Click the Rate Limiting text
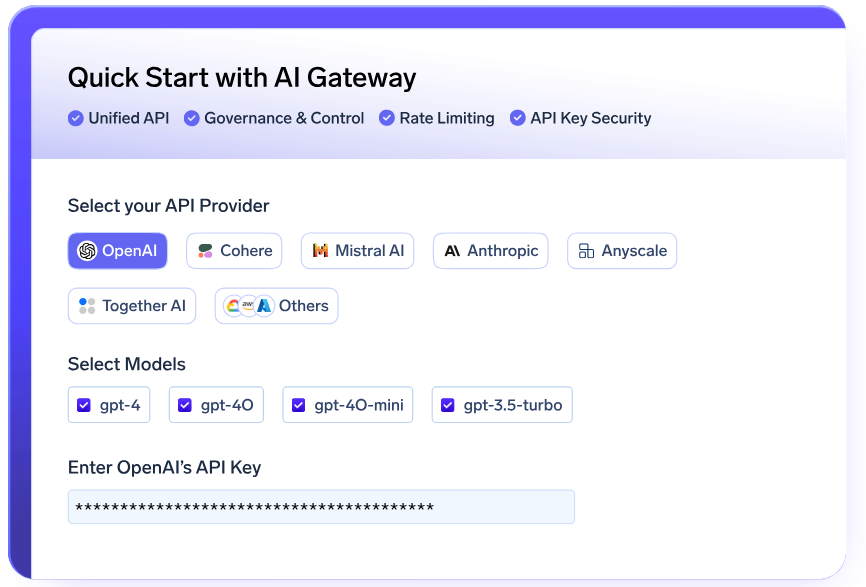Screen dimensions: 866x587 click(447, 119)
